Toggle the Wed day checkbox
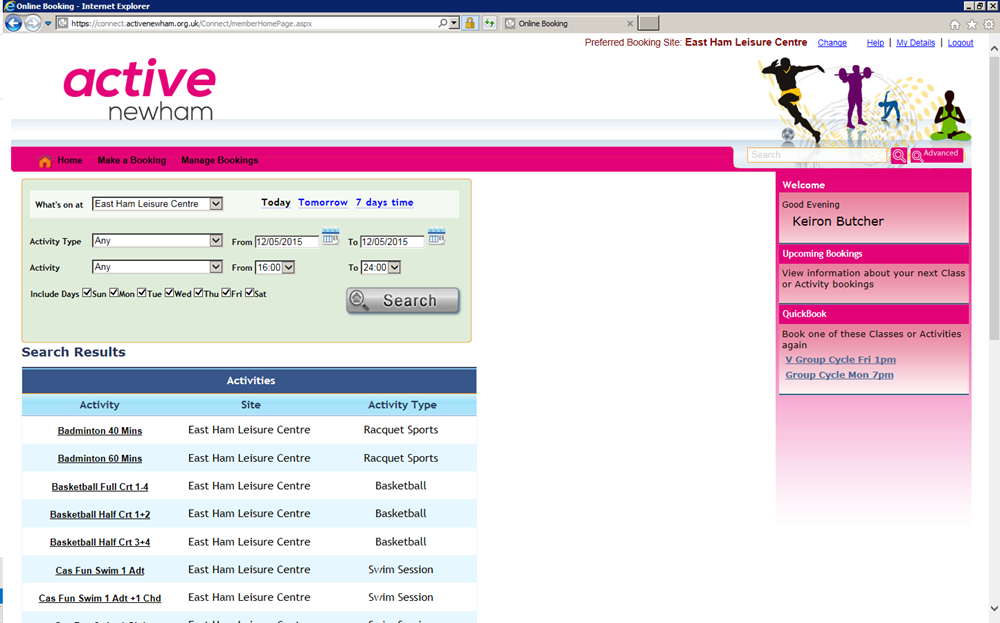This screenshot has height=623, width=1000. 169,293
